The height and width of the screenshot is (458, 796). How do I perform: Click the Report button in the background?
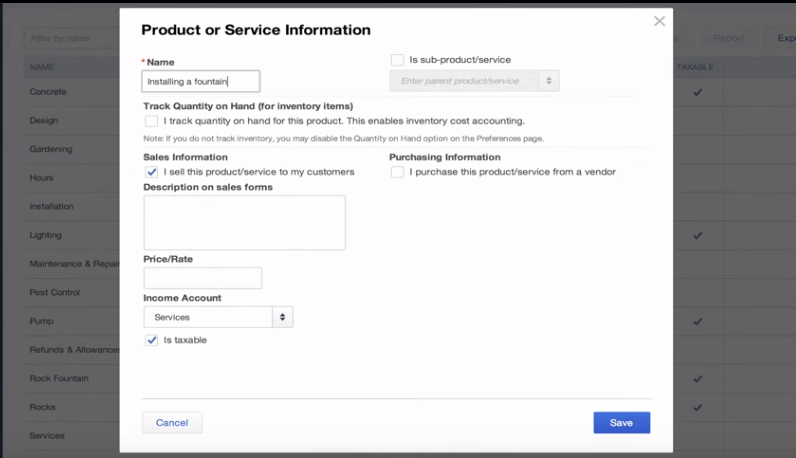(x=728, y=38)
